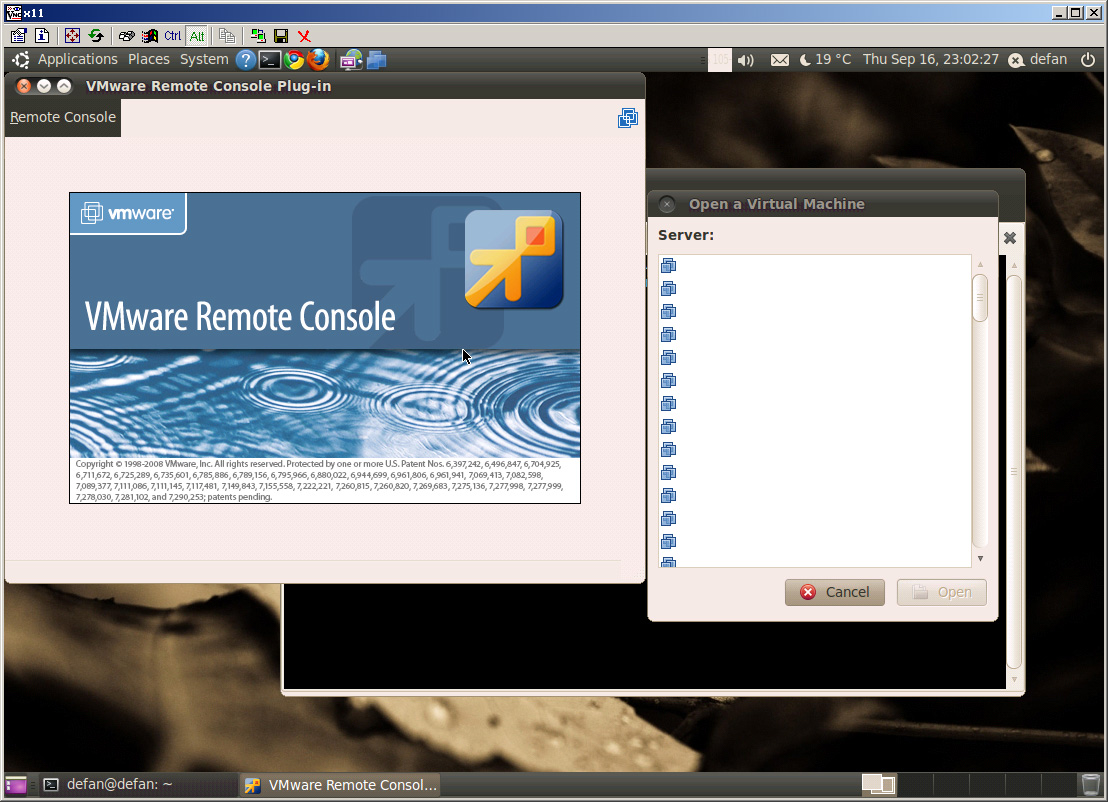Open the Ubuntu logo main menu
1108x802 pixels.
20,60
